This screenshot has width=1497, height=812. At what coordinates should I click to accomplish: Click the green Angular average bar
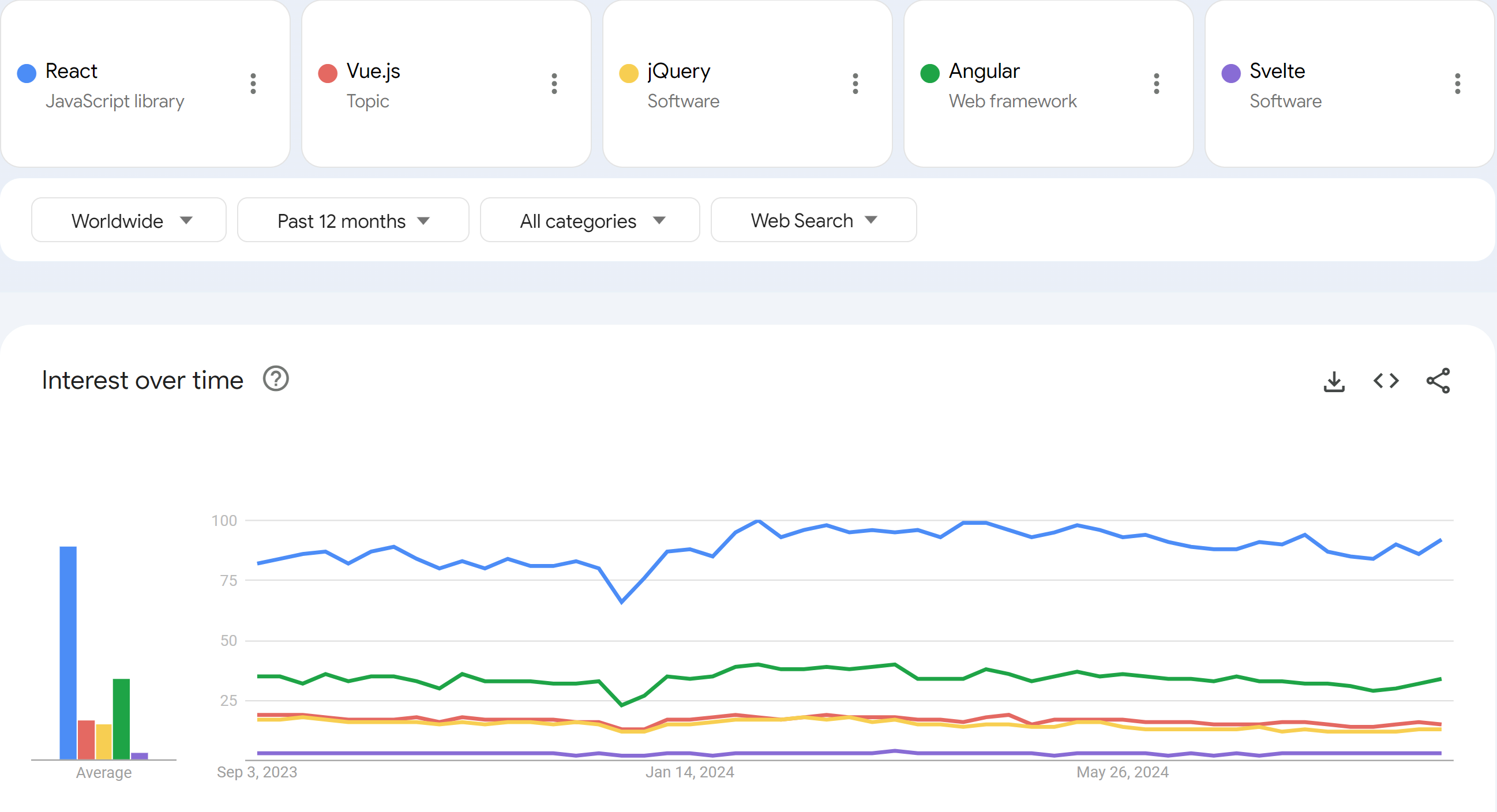tap(122, 719)
